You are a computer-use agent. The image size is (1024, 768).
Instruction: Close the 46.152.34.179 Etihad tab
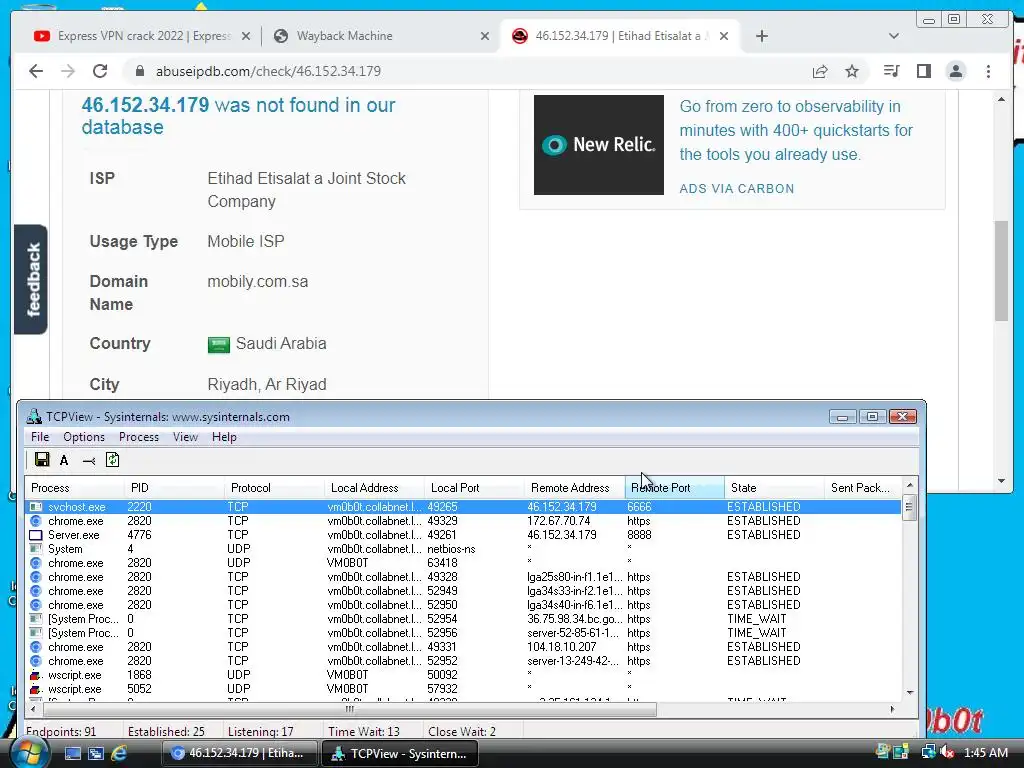point(724,36)
